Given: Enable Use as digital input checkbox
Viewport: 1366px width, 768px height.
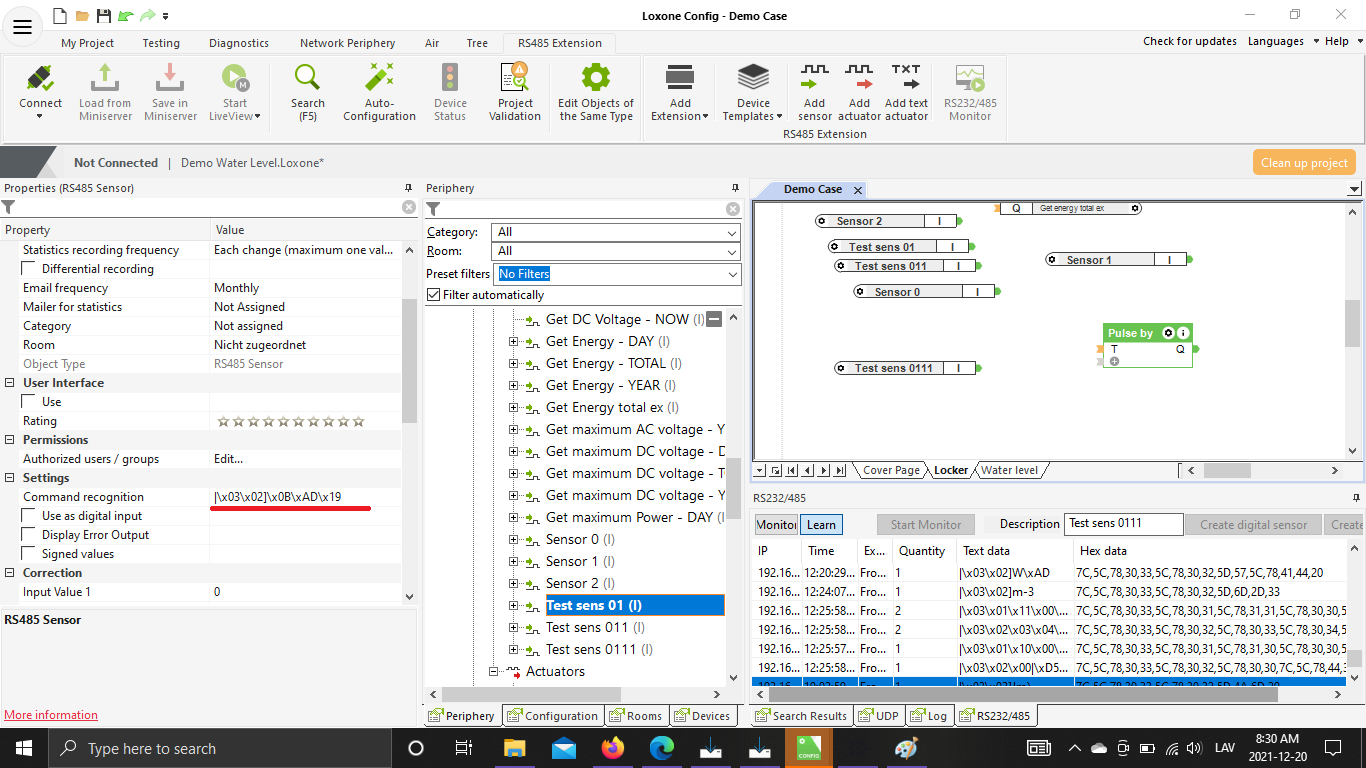Looking at the screenshot, I should tap(29, 516).
